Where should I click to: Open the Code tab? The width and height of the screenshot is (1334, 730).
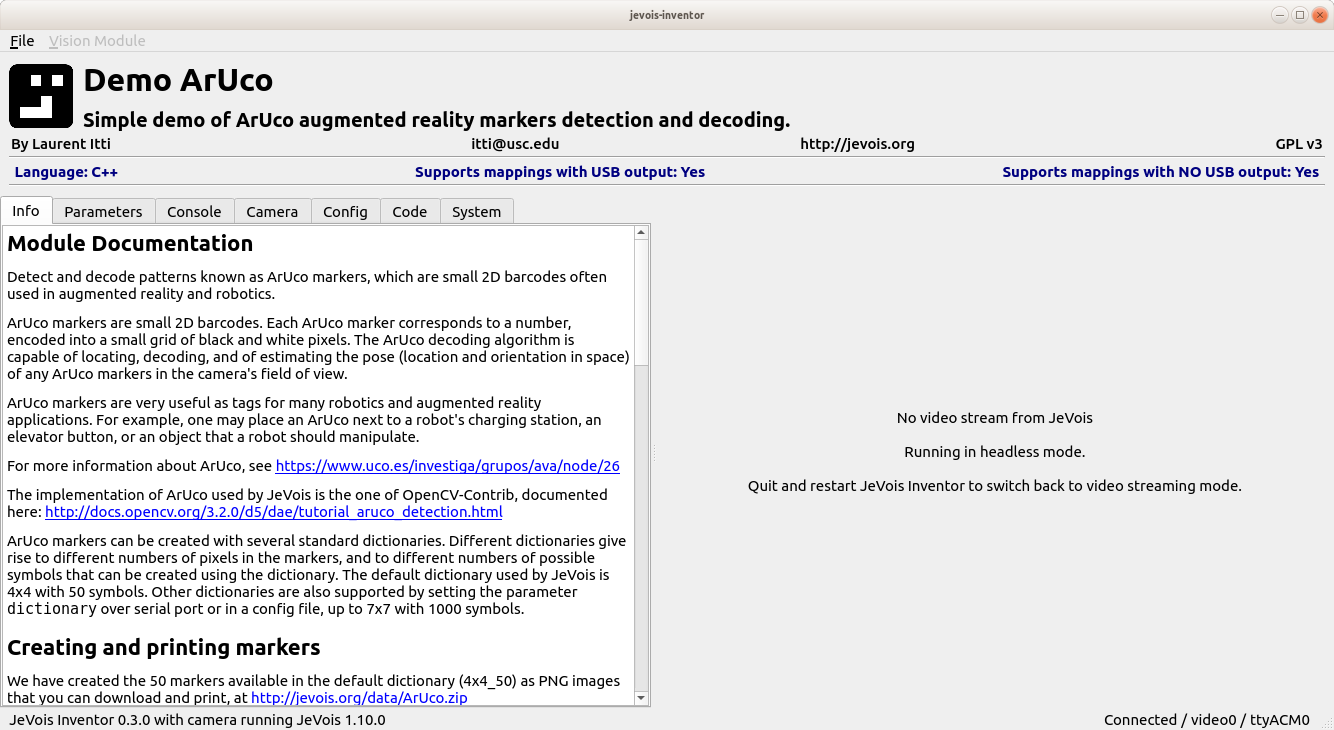(410, 211)
